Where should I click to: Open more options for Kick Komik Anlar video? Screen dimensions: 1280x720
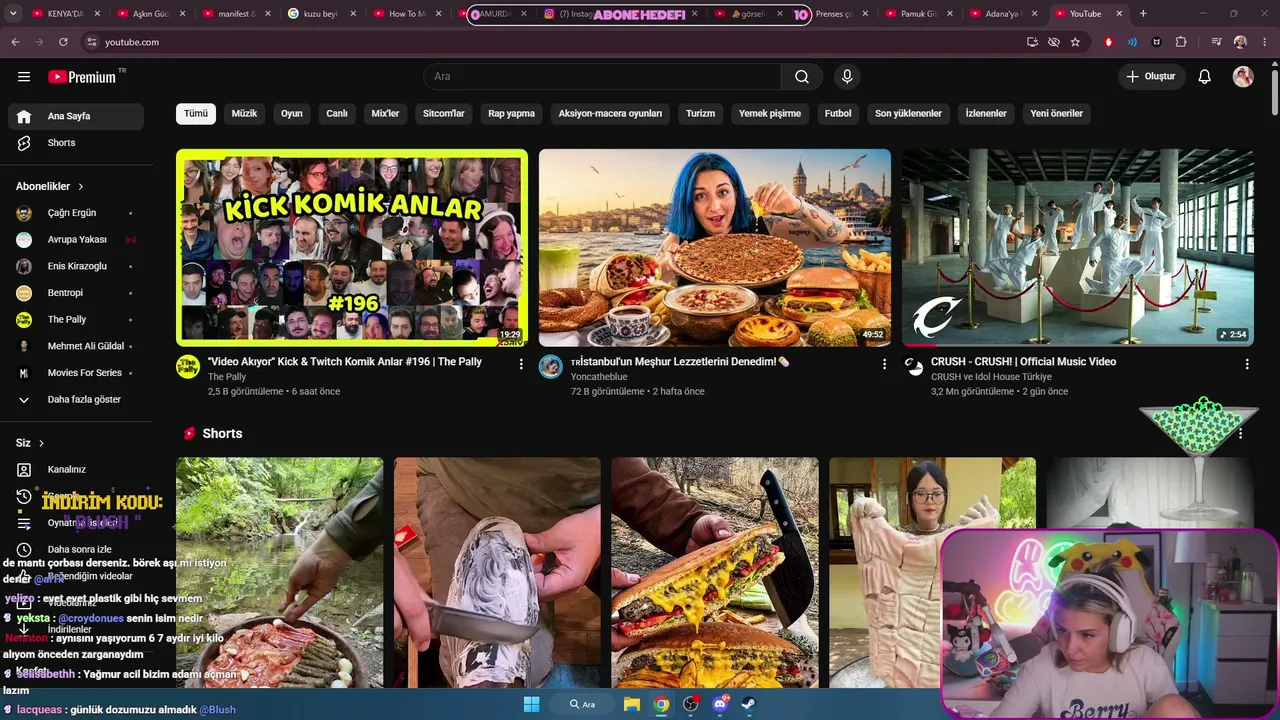[521, 365]
